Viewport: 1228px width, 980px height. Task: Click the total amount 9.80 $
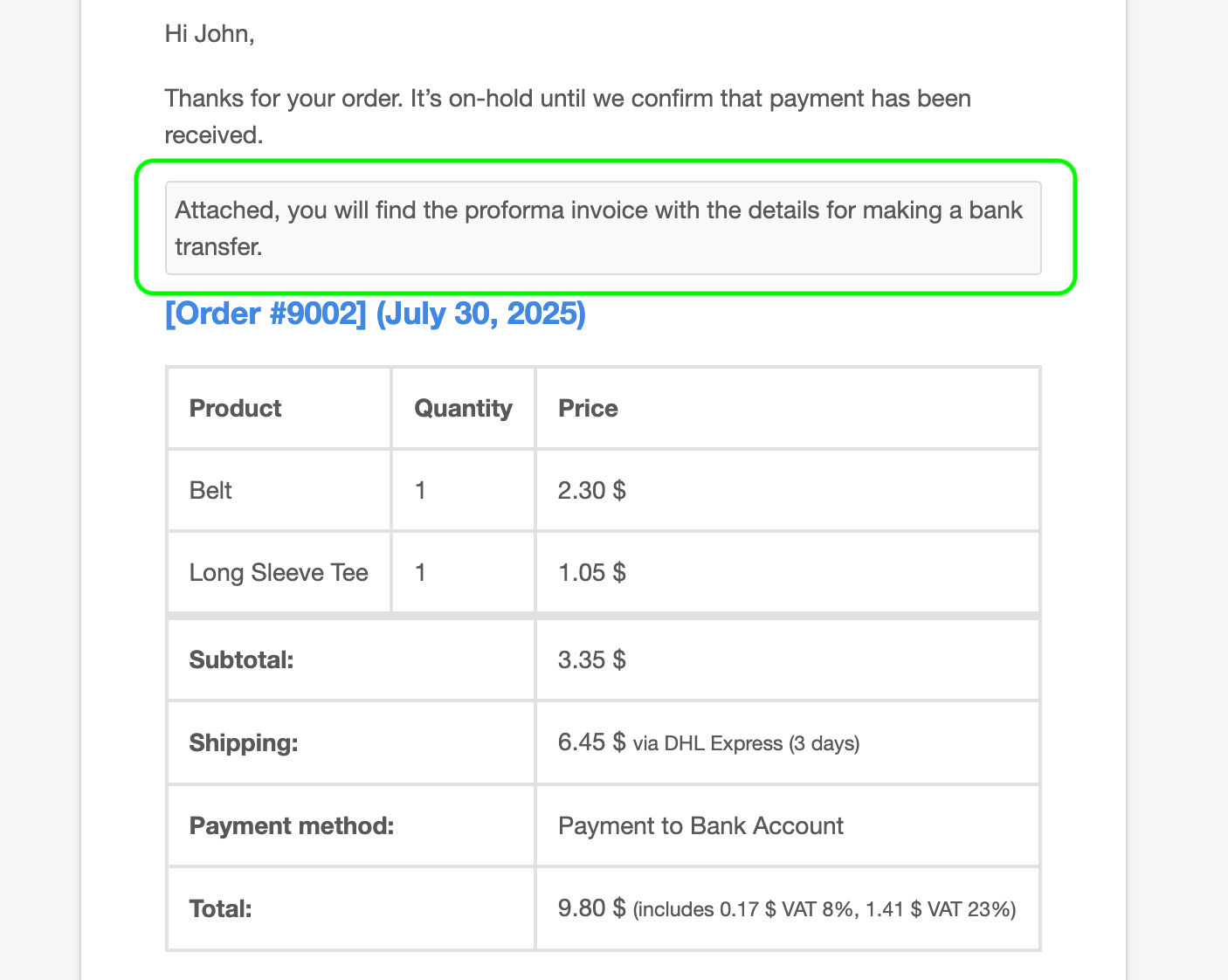tap(591, 908)
